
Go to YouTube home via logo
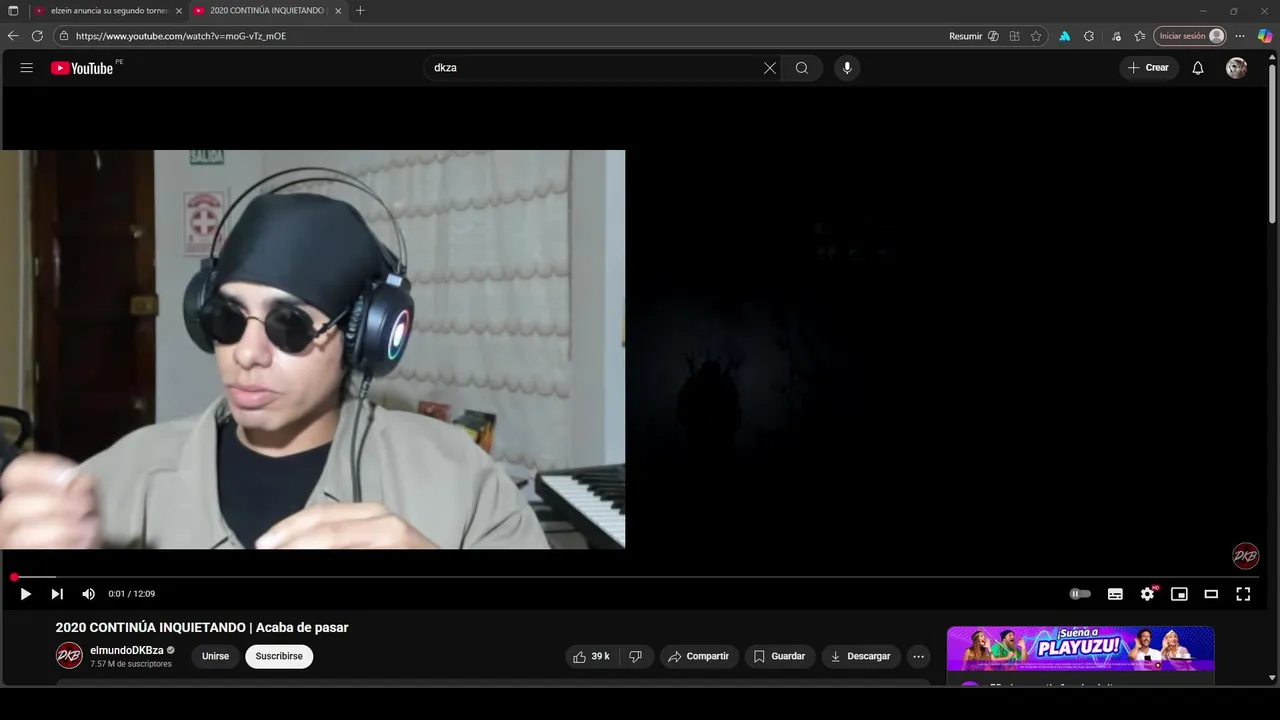82,68
